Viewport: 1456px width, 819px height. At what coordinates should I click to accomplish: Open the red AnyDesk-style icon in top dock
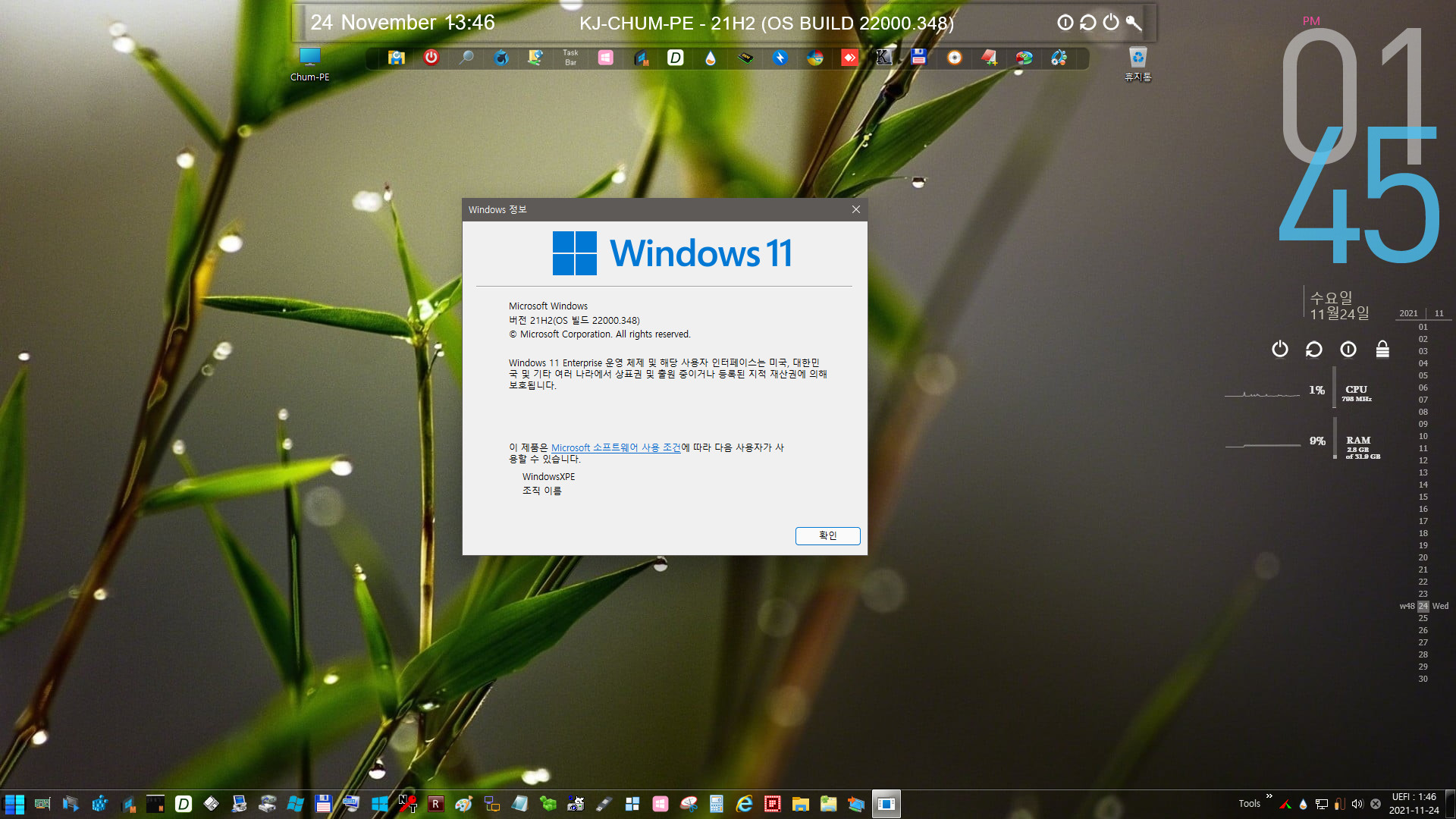pos(849,58)
